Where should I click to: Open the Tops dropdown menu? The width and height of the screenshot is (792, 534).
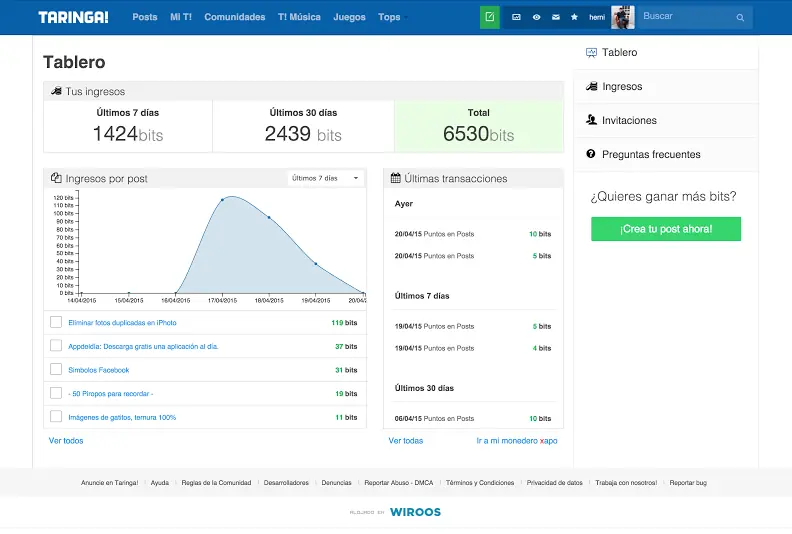[392, 17]
